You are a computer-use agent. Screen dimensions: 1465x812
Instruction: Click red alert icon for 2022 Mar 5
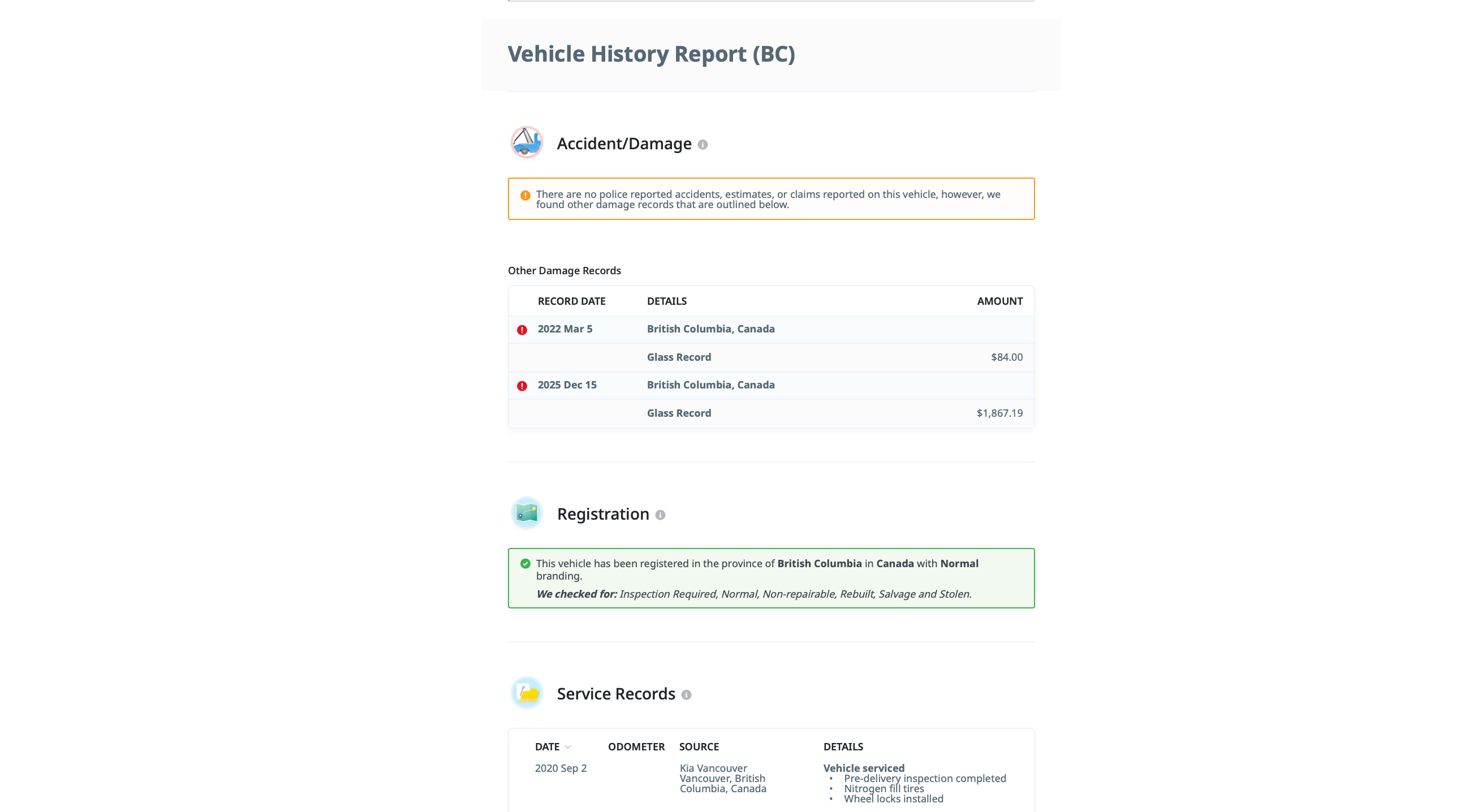[x=522, y=330]
